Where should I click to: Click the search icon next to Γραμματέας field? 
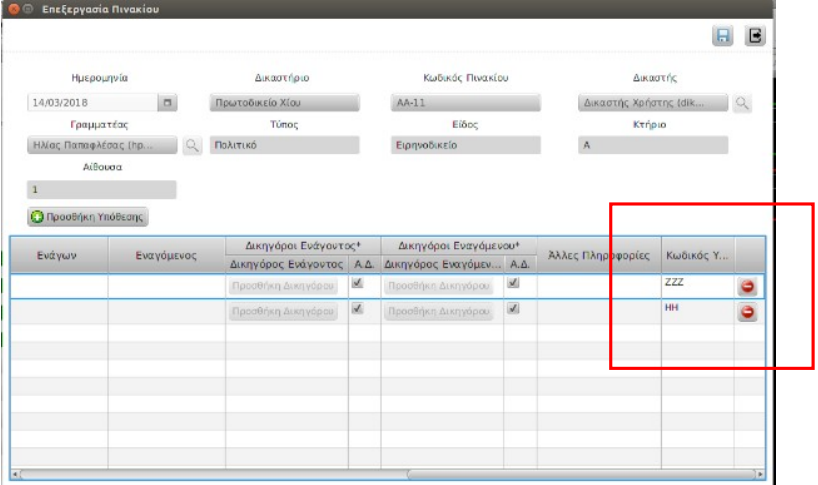coord(192,145)
